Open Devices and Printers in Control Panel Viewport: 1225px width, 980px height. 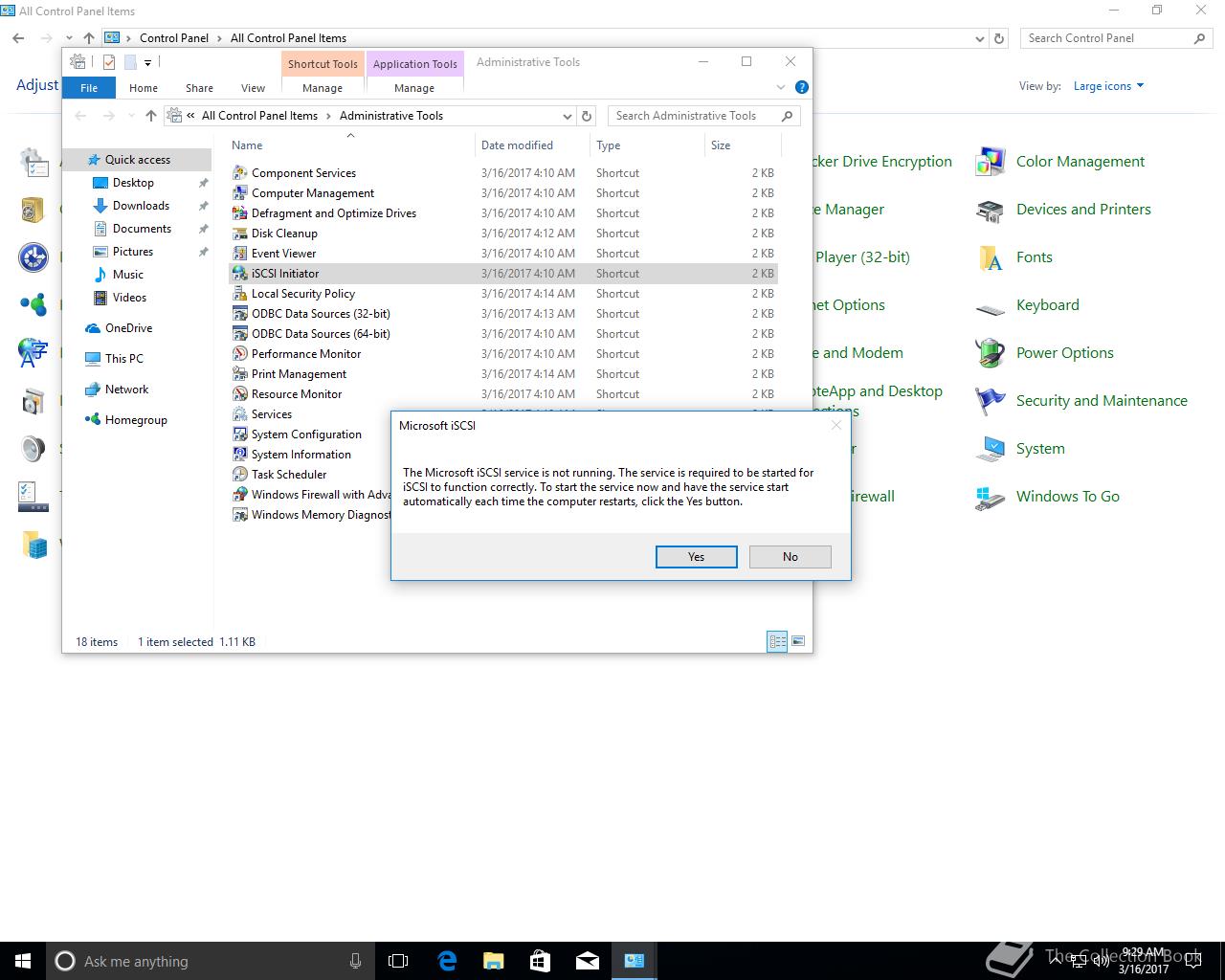pyautogui.click(x=1083, y=210)
